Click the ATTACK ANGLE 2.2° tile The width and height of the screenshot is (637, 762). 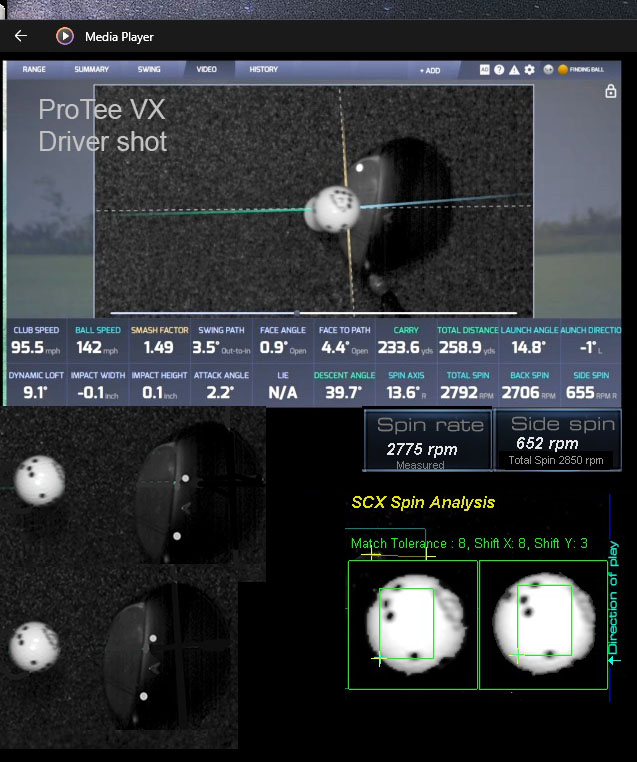pyautogui.click(x=221, y=385)
